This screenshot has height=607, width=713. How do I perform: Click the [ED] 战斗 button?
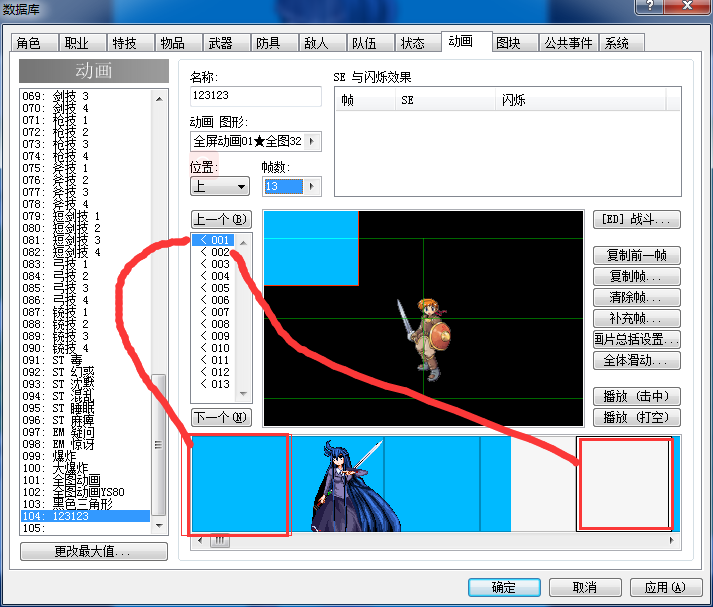tap(637, 220)
